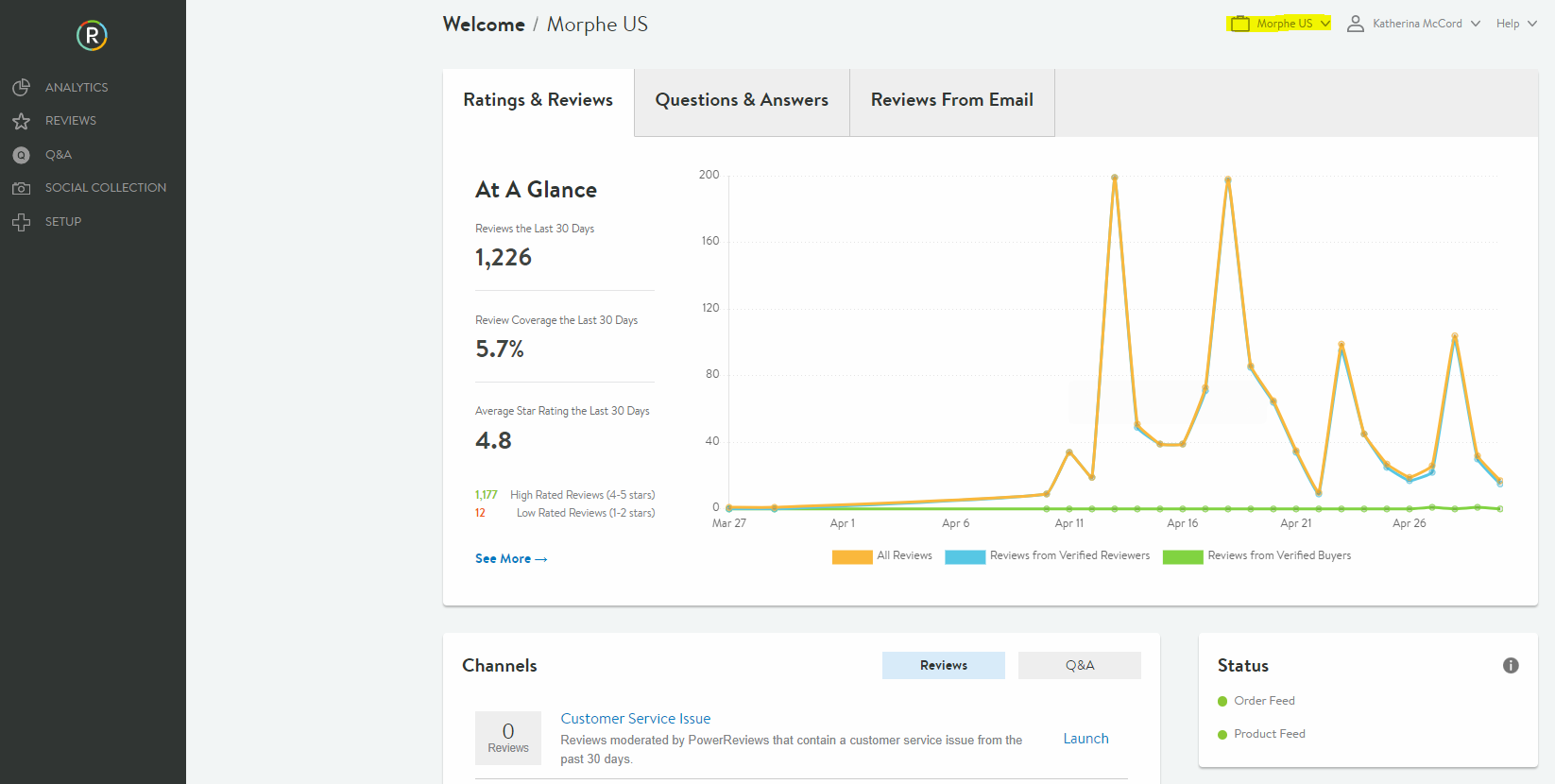Screen dimensions: 1555x784
Task: Click the Apr 26 axis label
Action: click(x=1410, y=523)
